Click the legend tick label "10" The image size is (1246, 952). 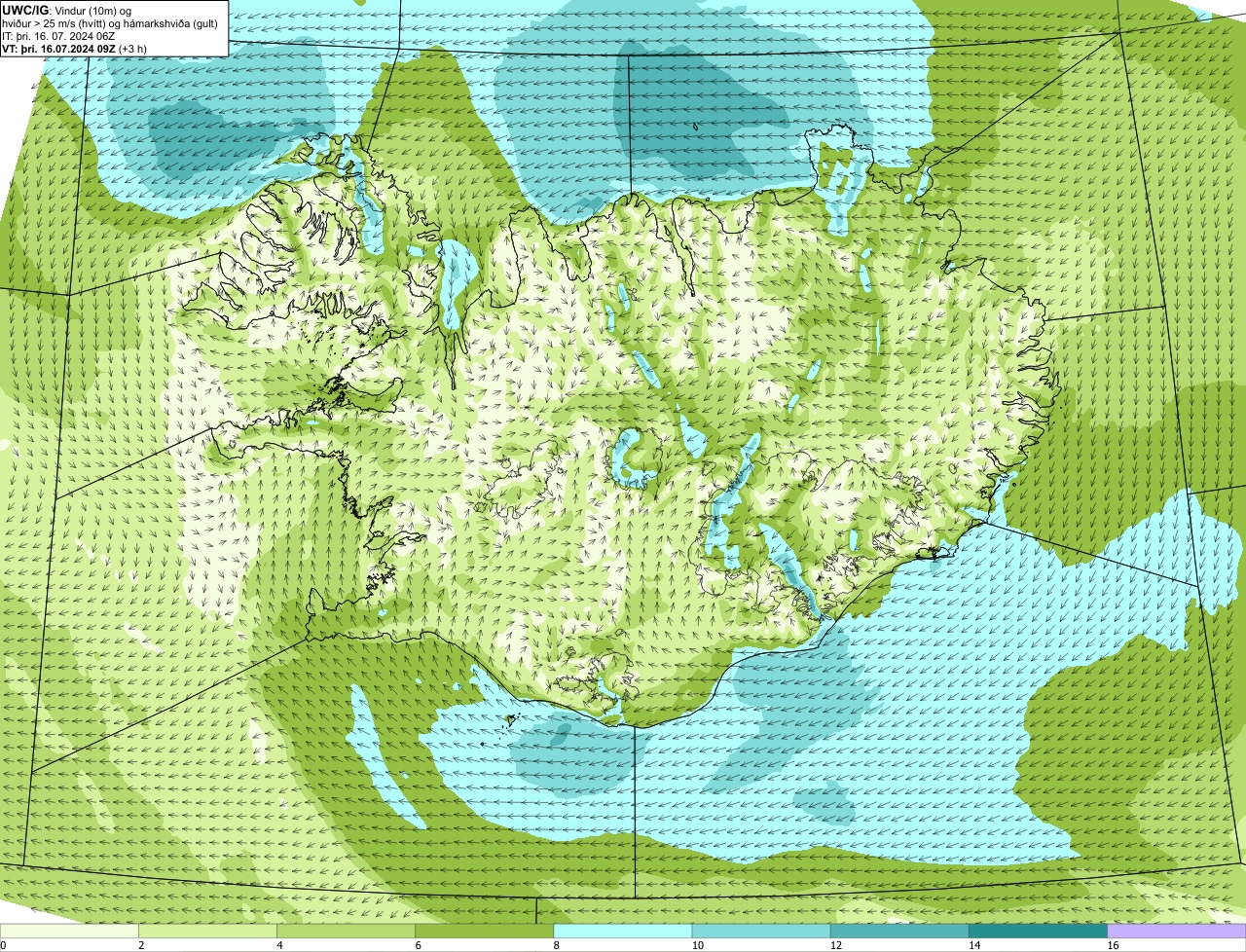697,945
